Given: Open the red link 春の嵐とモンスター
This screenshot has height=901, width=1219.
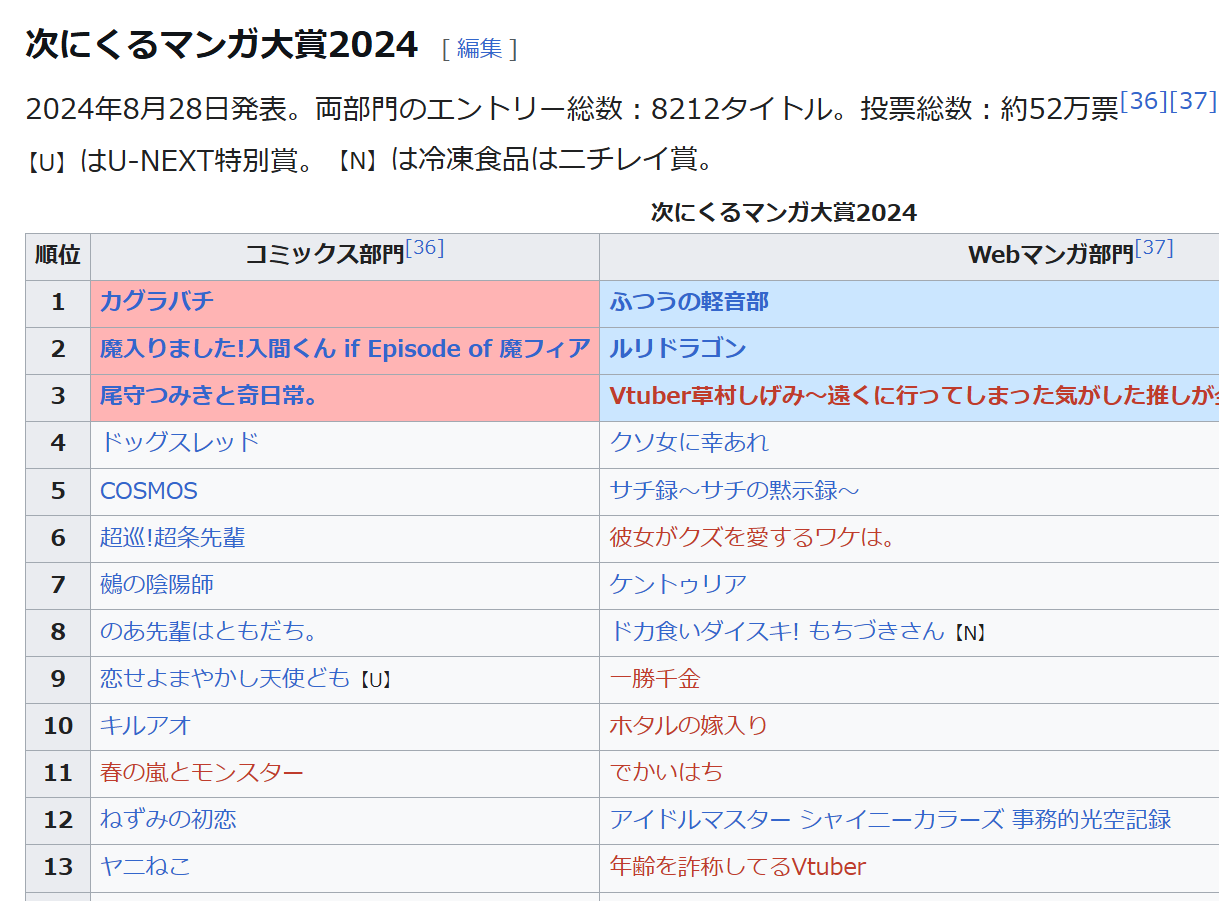Looking at the screenshot, I should click(x=202, y=772).
